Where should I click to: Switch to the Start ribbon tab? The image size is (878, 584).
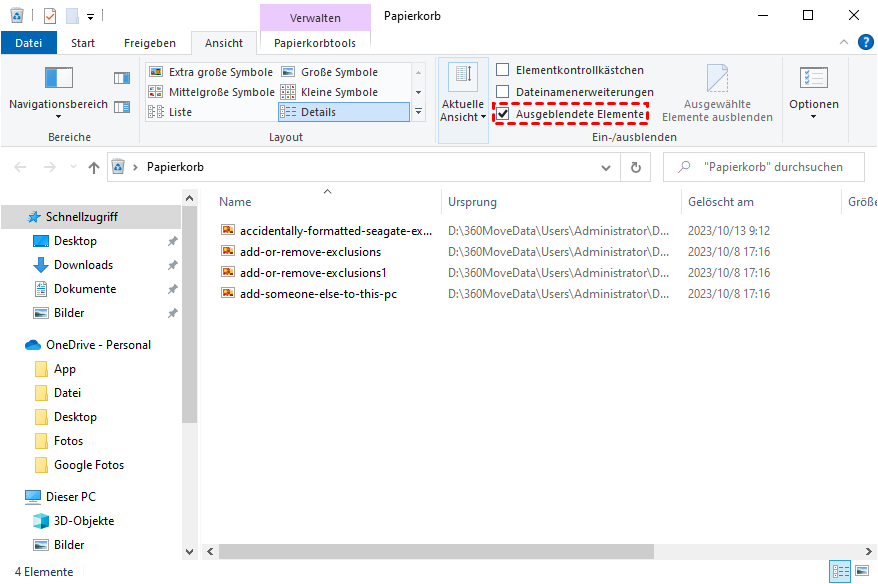83,43
